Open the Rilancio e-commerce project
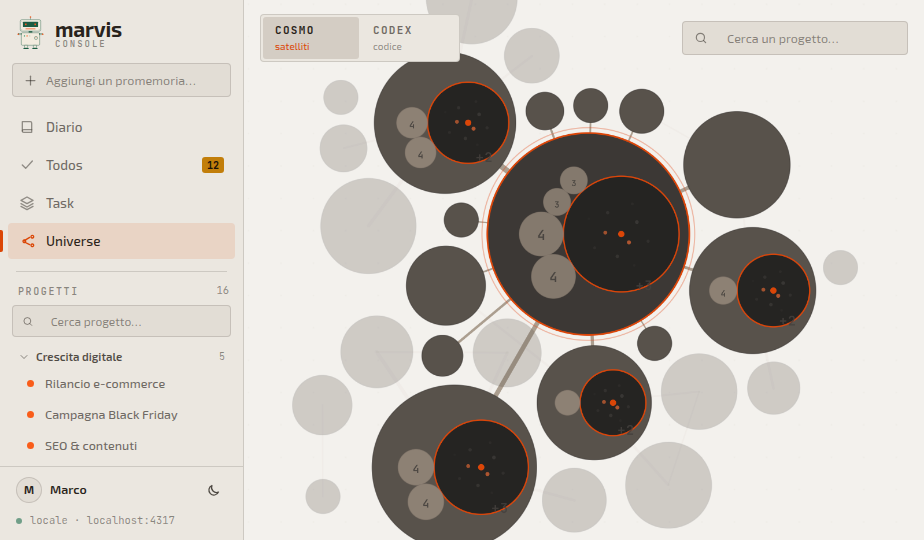The image size is (924, 540). (105, 384)
